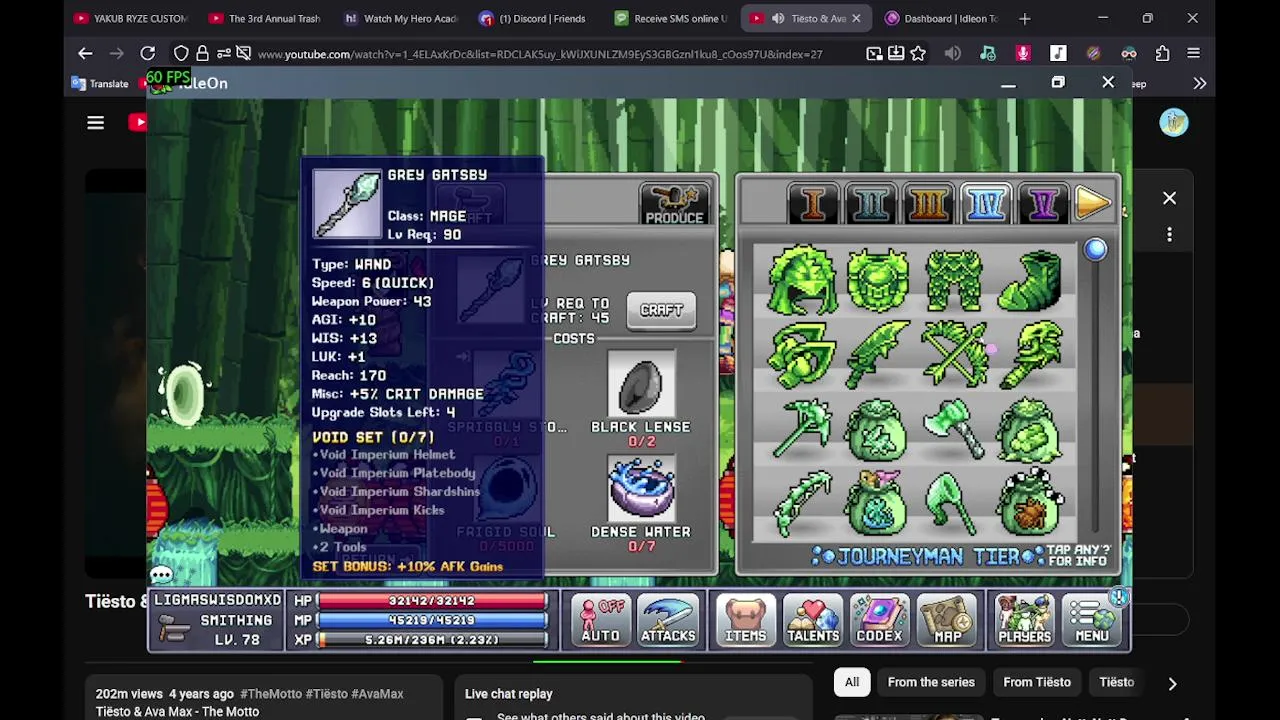Open the Items inventory
The height and width of the screenshot is (720, 1280).
click(x=745, y=620)
